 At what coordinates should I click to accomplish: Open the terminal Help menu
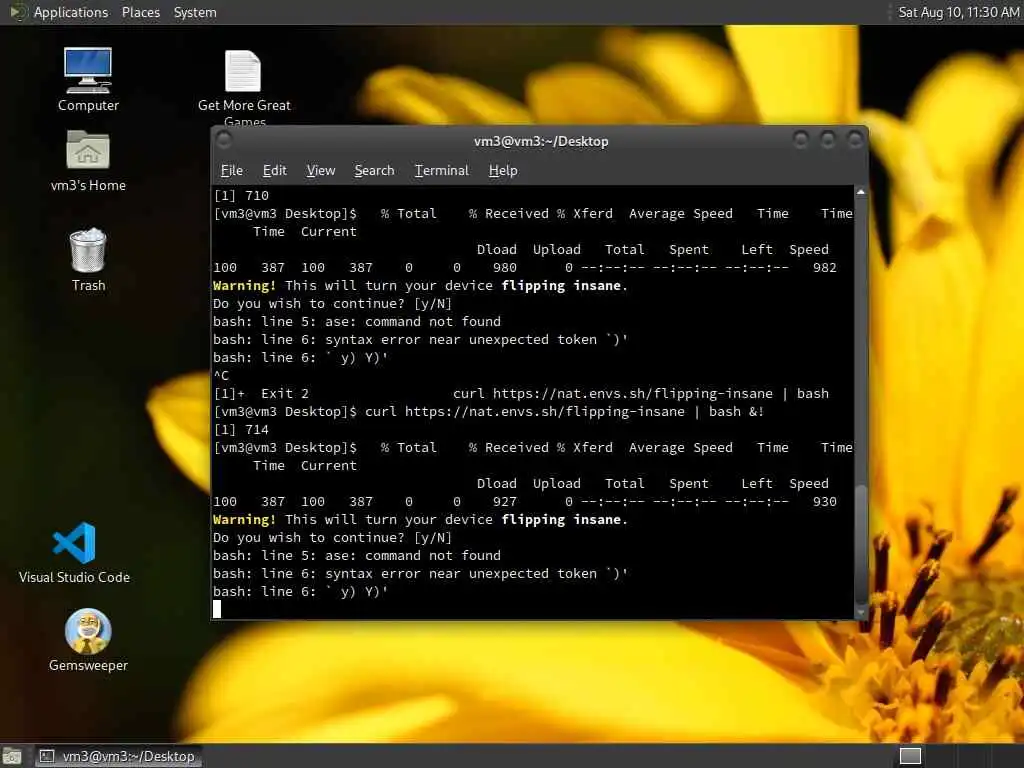click(503, 170)
